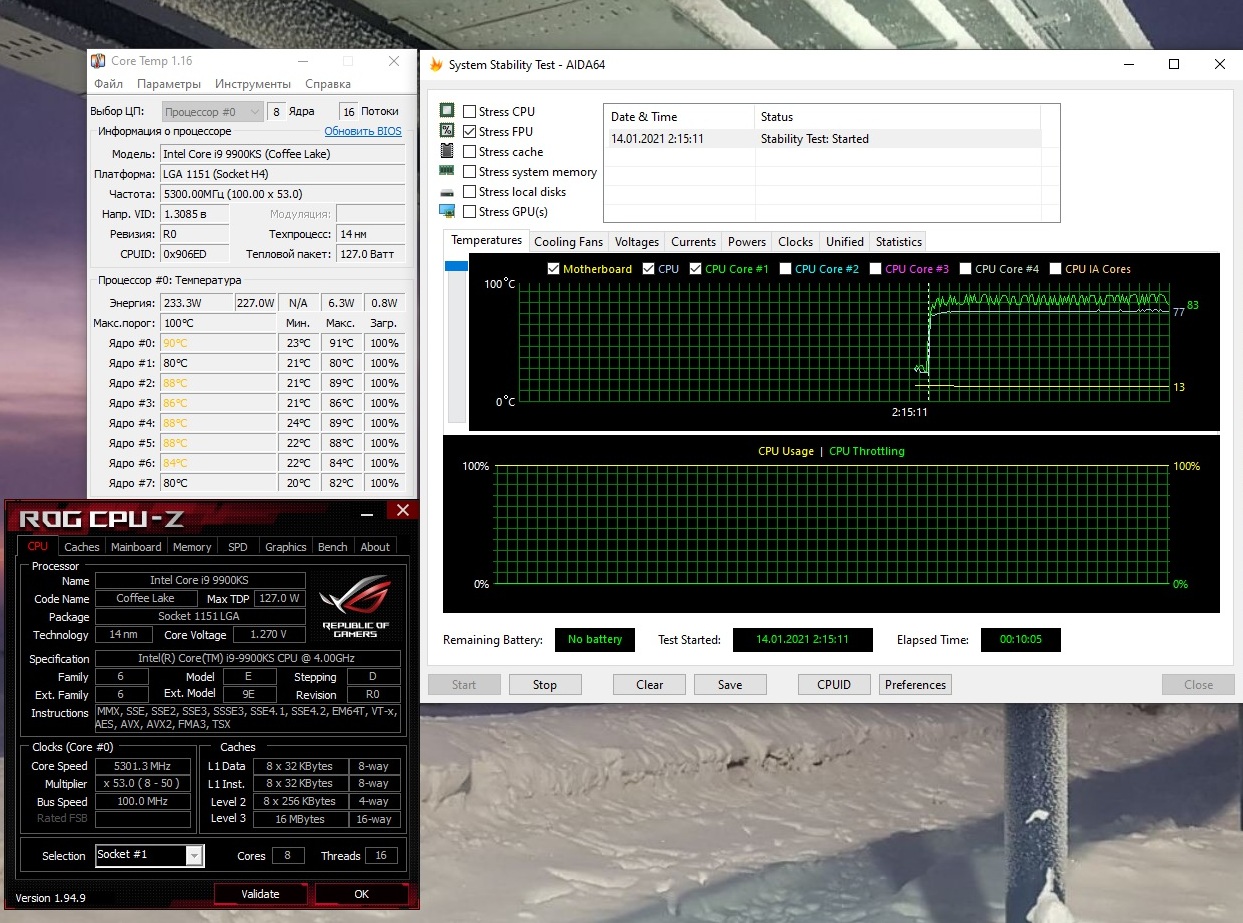Click the Elapsed Time 00:10:05 display
The width and height of the screenshot is (1243, 923).
pos(1021,640)
